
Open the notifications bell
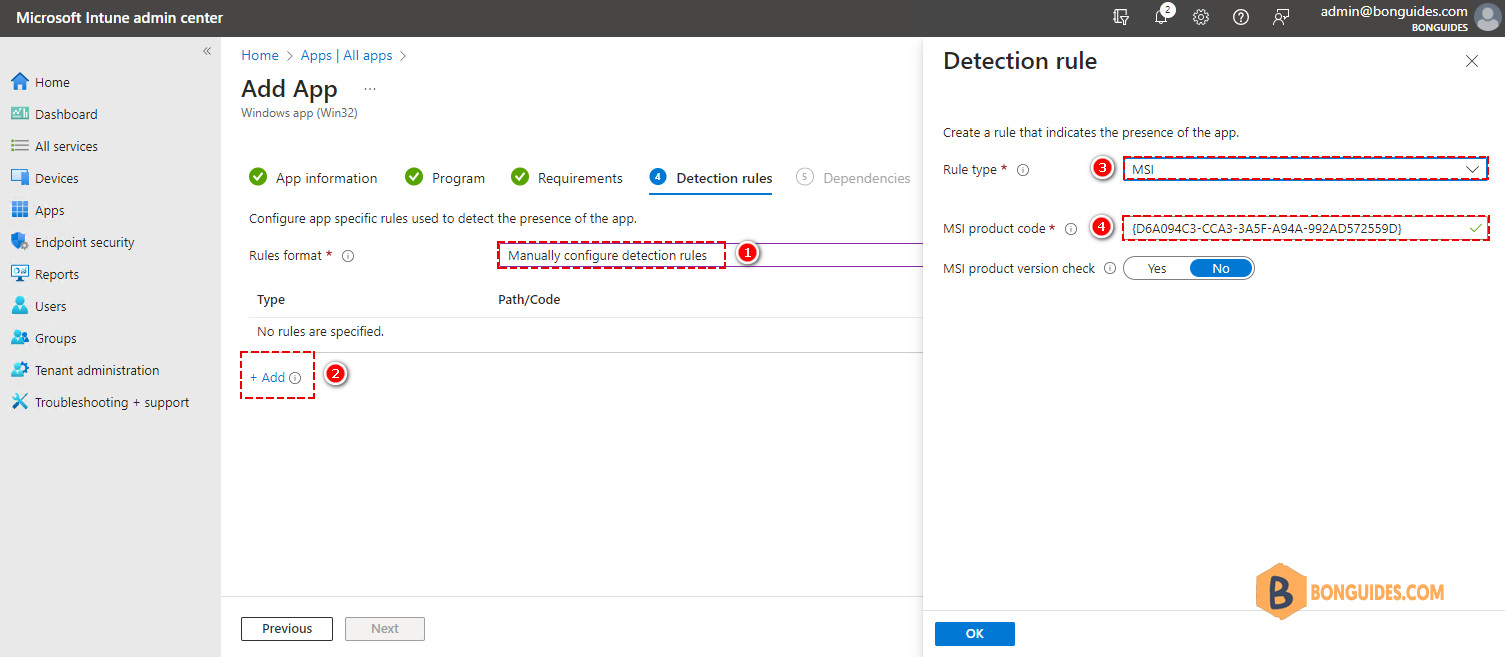1161,17
